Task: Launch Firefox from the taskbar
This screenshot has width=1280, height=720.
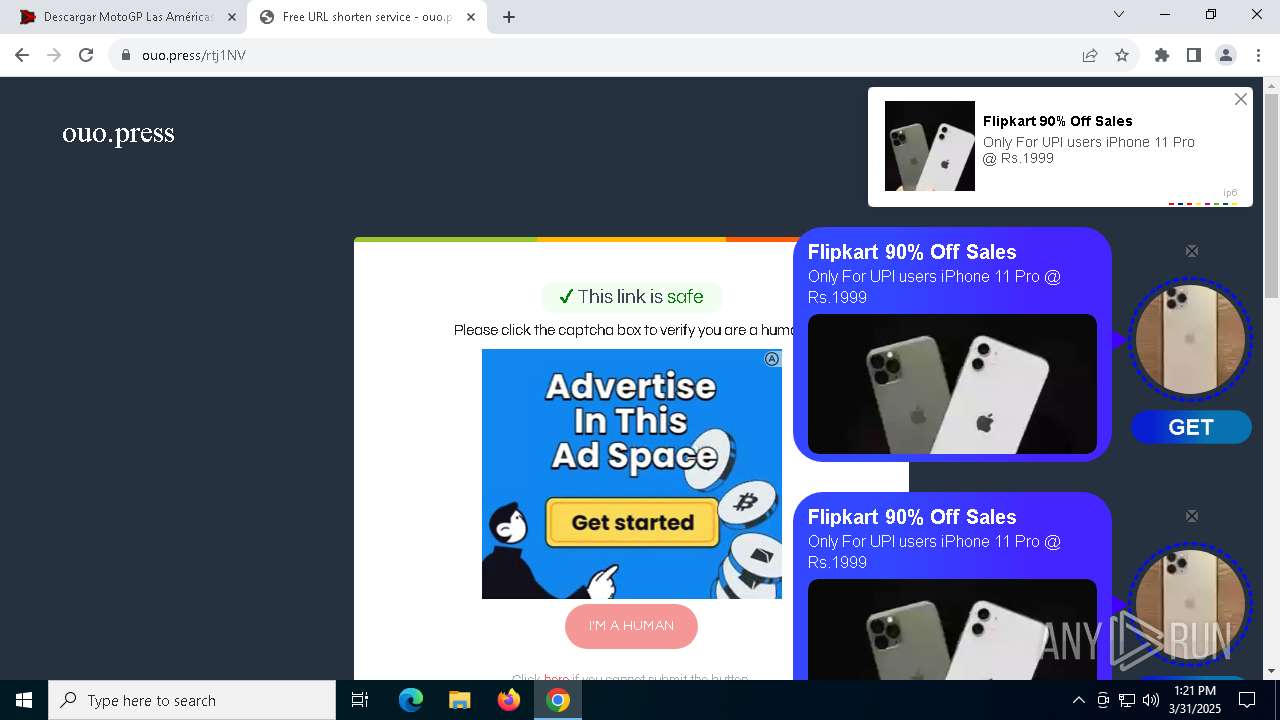Action: [509, 700]
